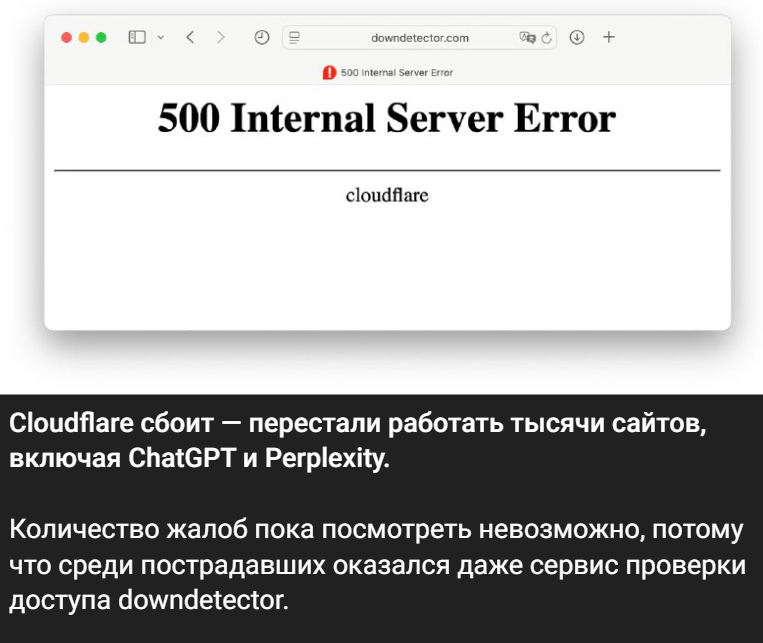
Task: Reload the page with refresh icon
Action: [x=546, y=38]
